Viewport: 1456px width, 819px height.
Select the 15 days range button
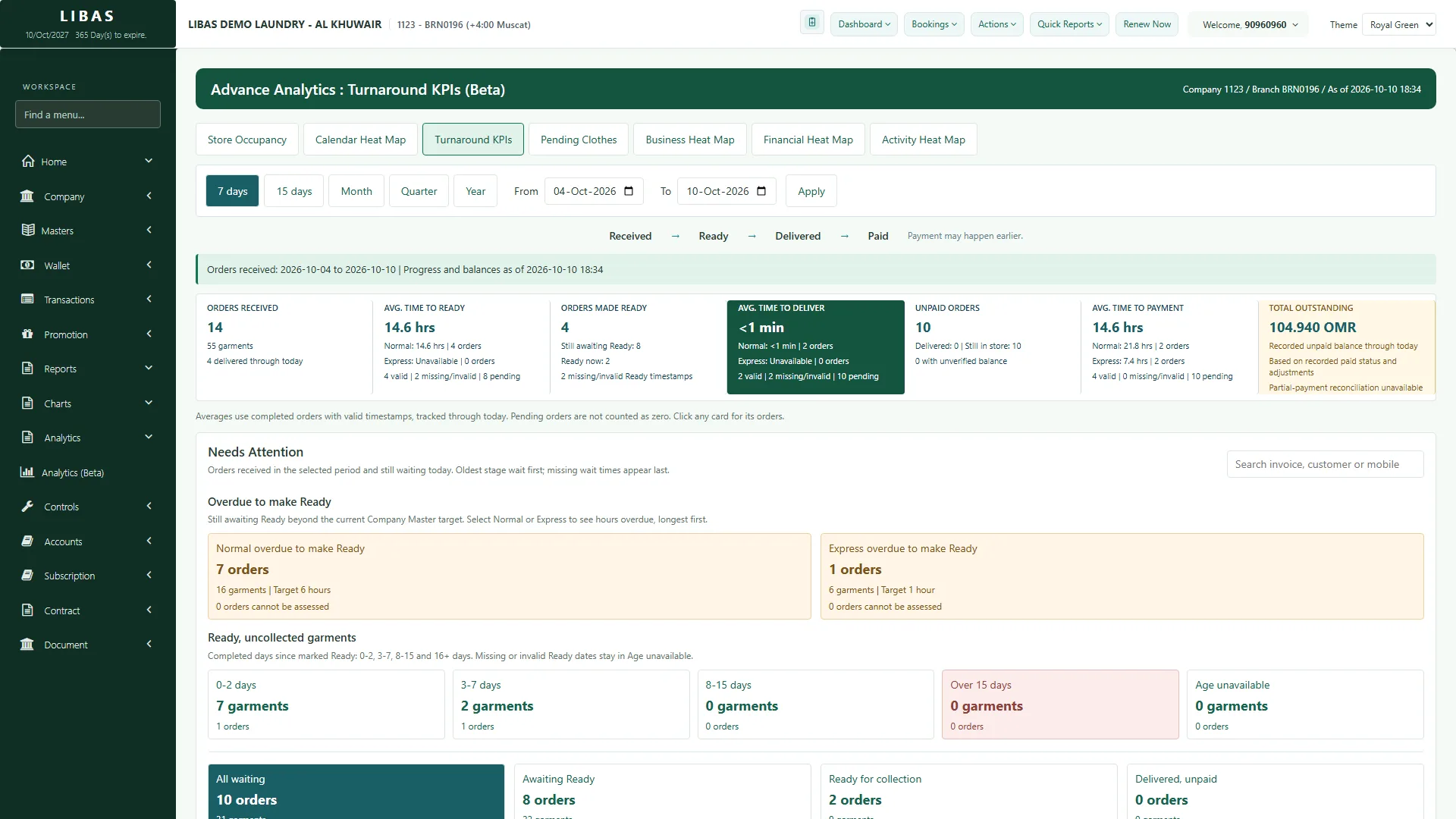[x=294, y=191]
